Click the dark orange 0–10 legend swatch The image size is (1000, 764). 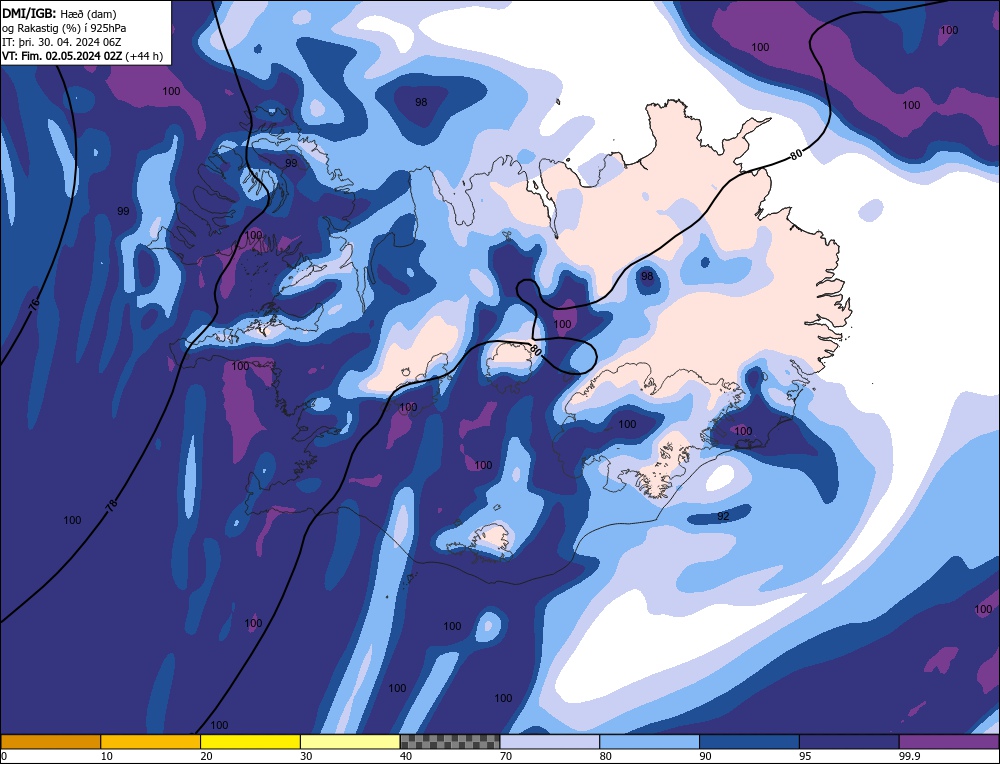tap(50, 742)
